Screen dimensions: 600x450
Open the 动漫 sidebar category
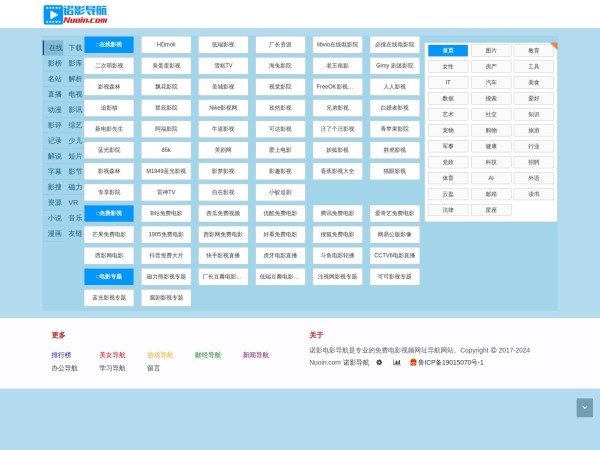(55, 110)
